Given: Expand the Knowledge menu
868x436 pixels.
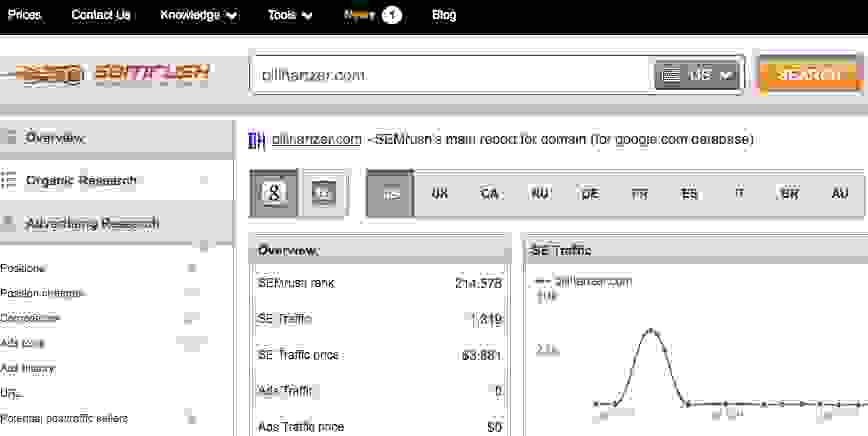Looking at the screenshot, I should [x=199, y=15].
